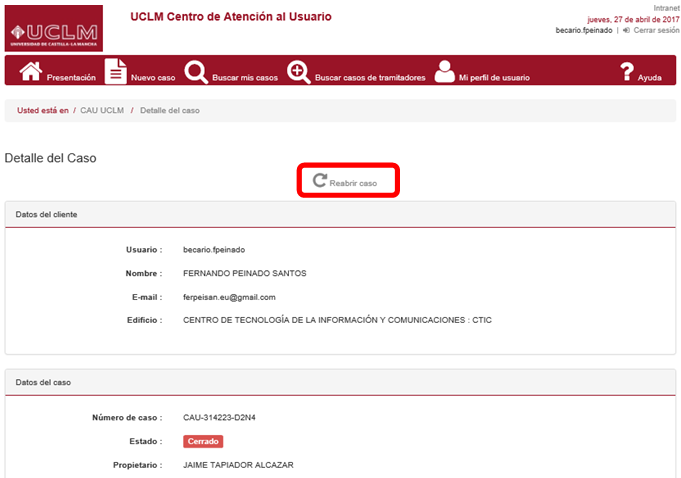Open Mi perfil de usuario
The image size is (681, 478).
click(494, 78)
